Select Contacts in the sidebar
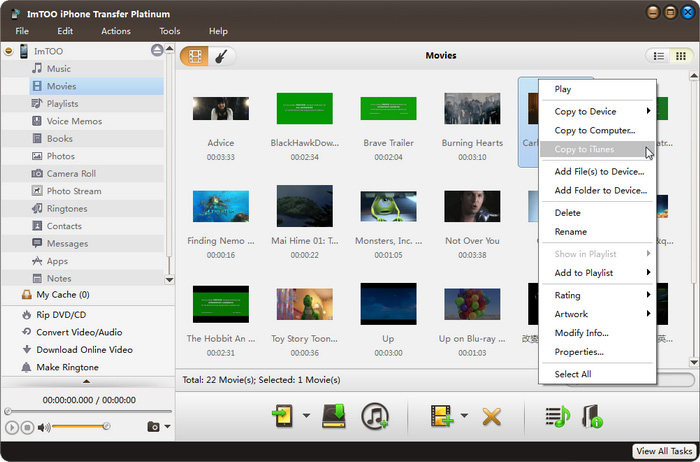700x462 pixels. [96, 226]
